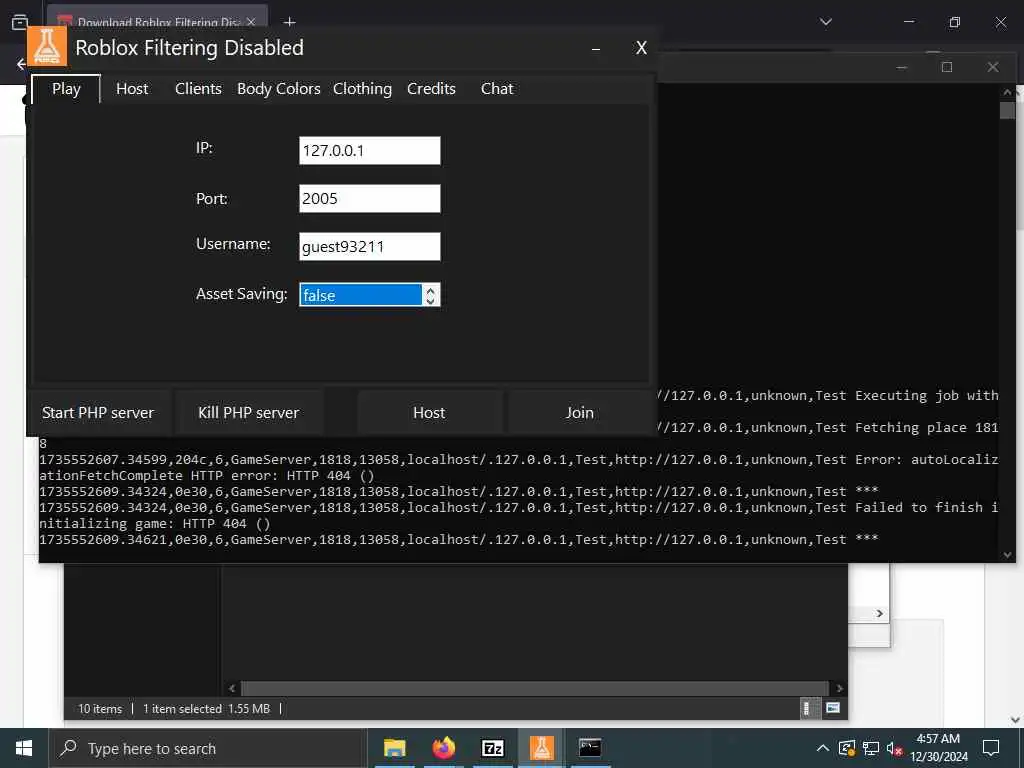Image resolution: width=1024 pixels, height=768 pixels.
Task: Click the console scrollbar down arrow
Action: [1007, 554]
